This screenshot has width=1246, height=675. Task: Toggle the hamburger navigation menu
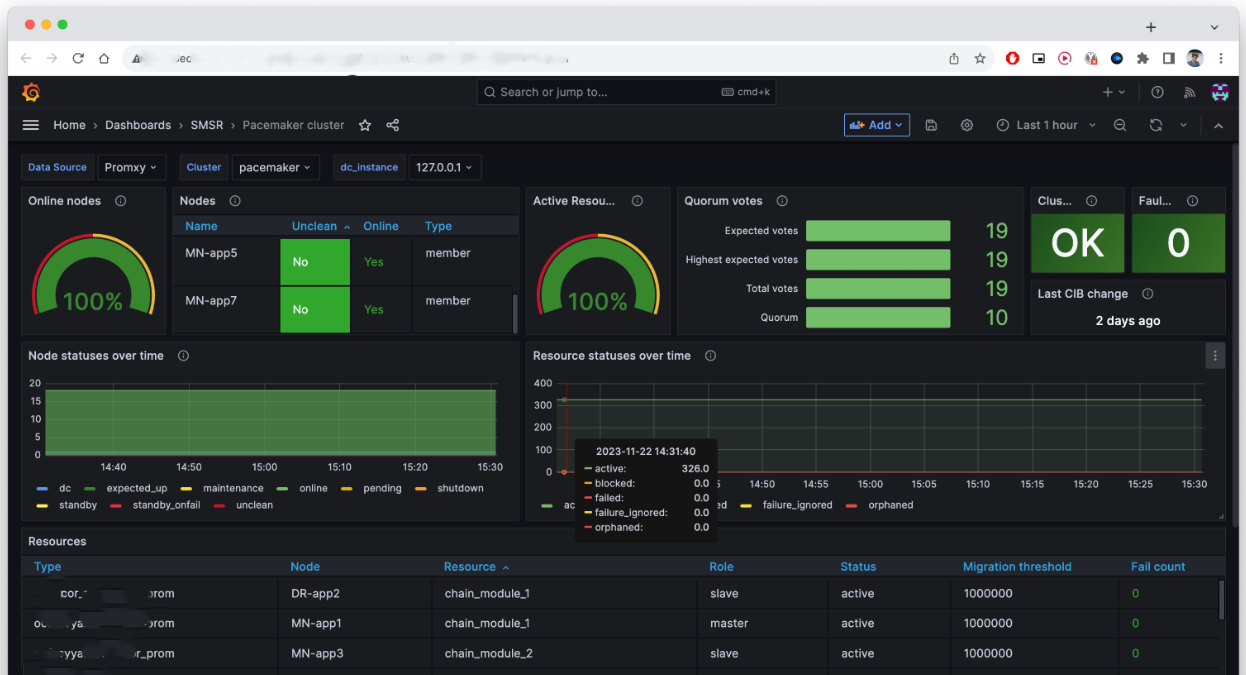(x=31, y=125)
